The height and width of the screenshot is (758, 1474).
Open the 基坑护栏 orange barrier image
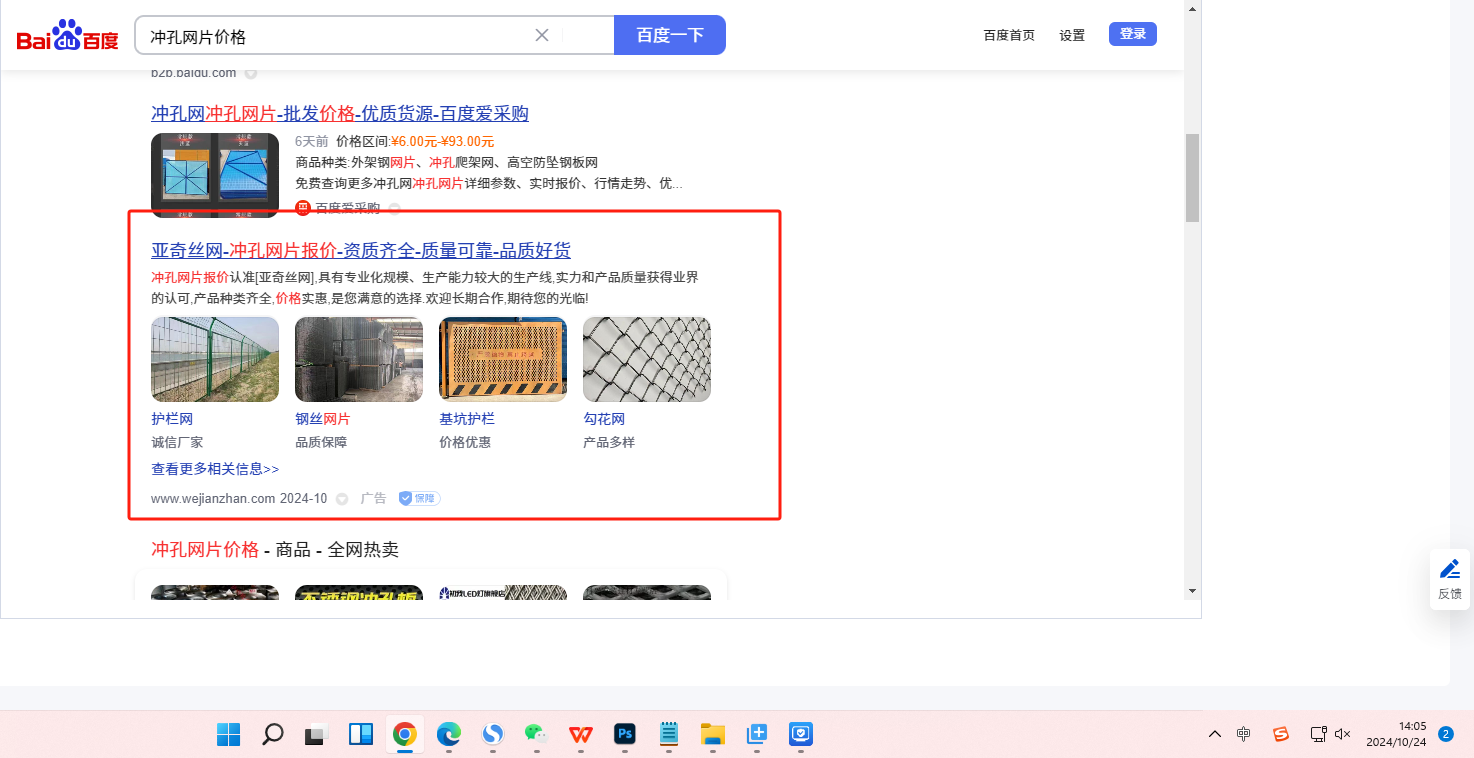tap(503, 359)
